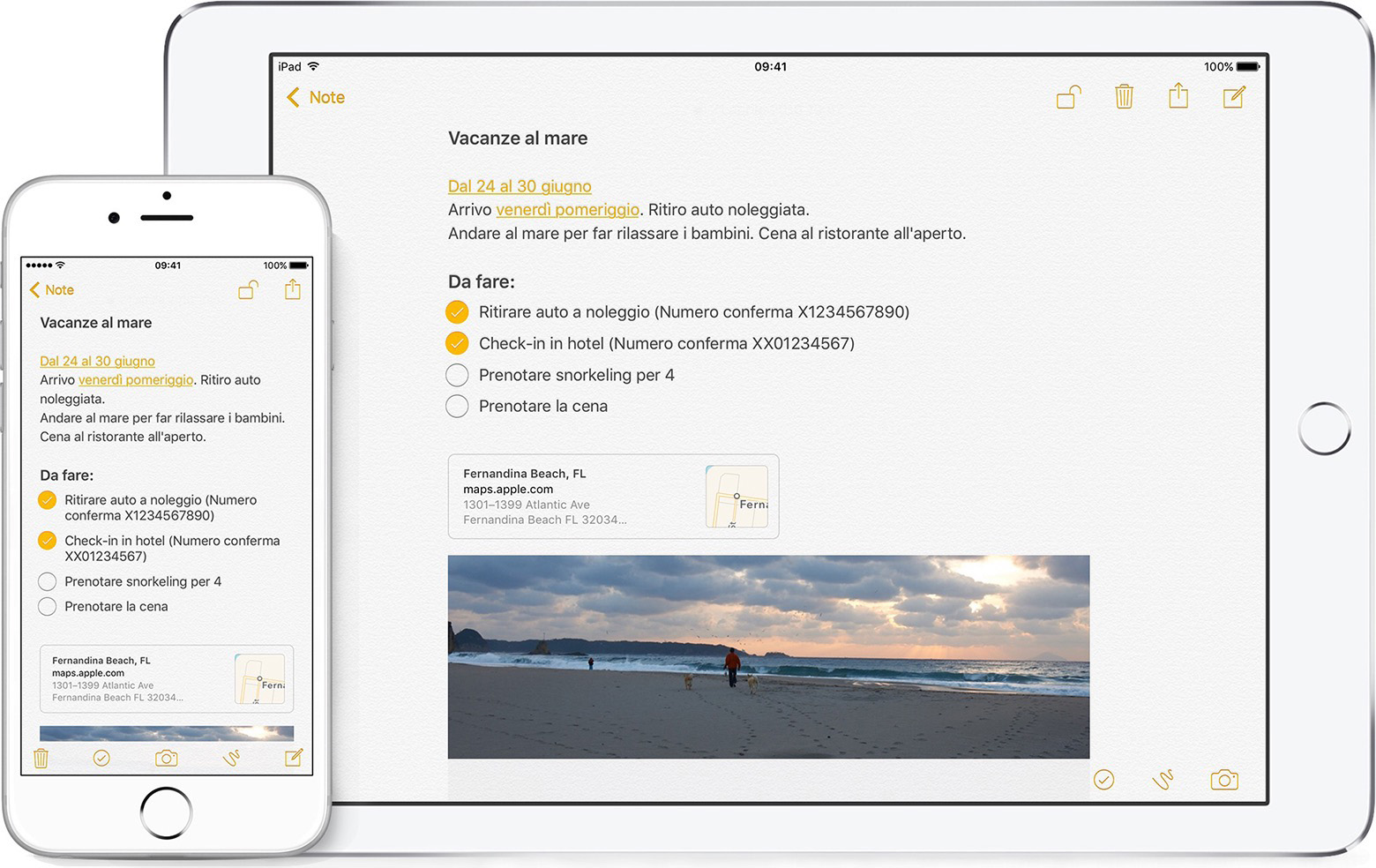Open 'Dal 24 al 30 giugno' link on iPad

520,186
